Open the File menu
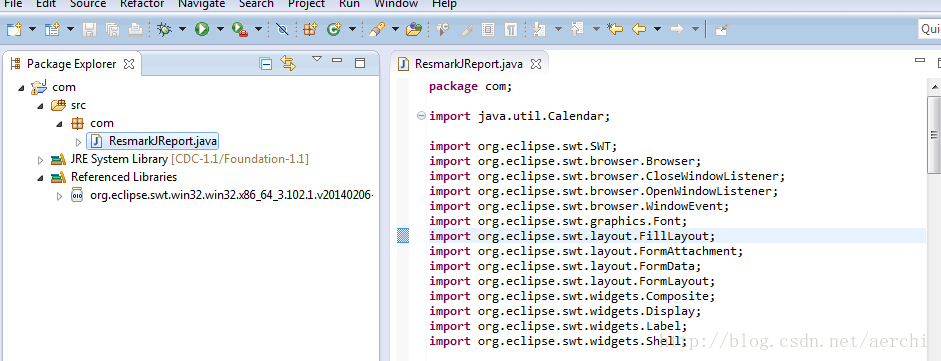 tap(13, 4)
